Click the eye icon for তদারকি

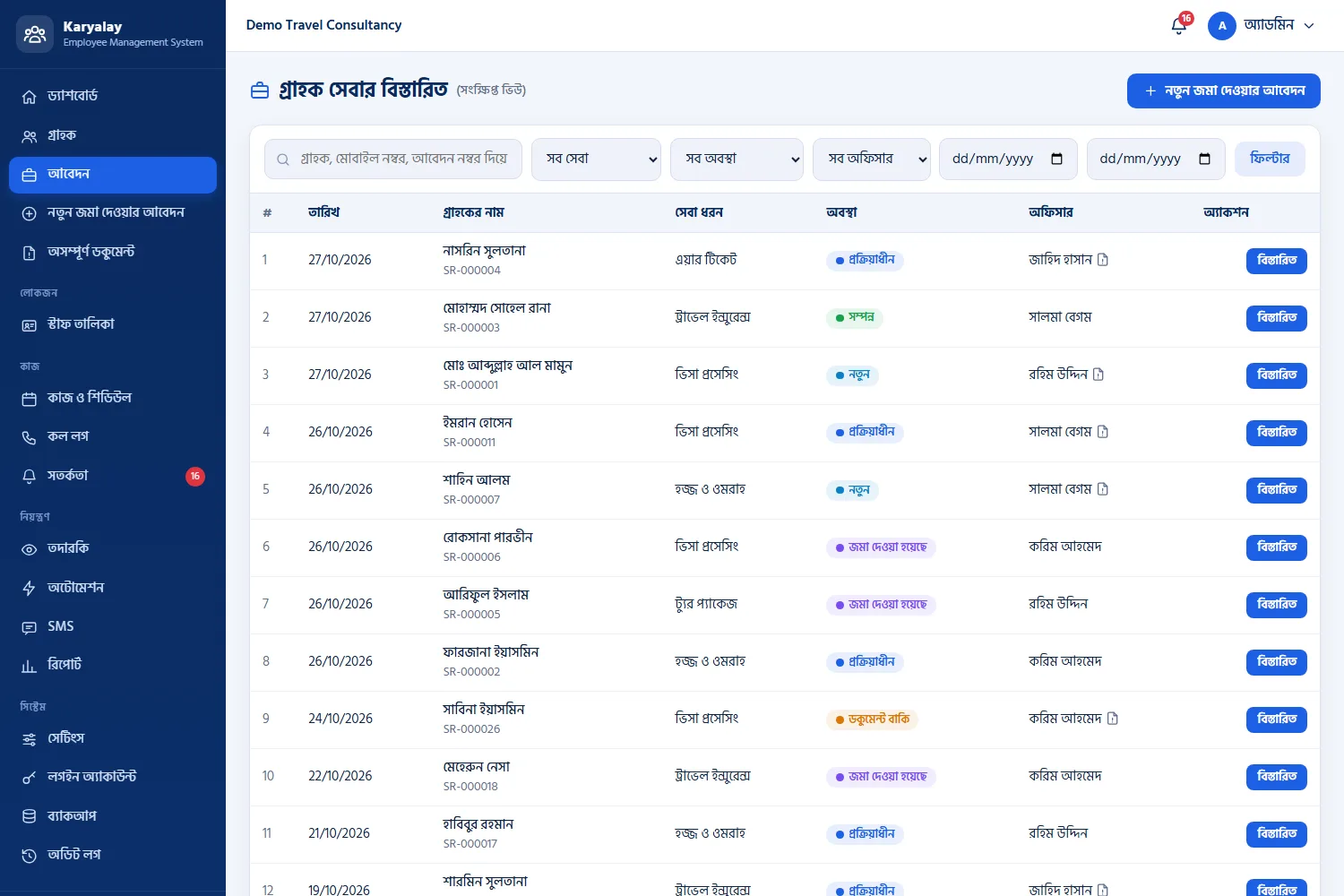click(30, 549)
